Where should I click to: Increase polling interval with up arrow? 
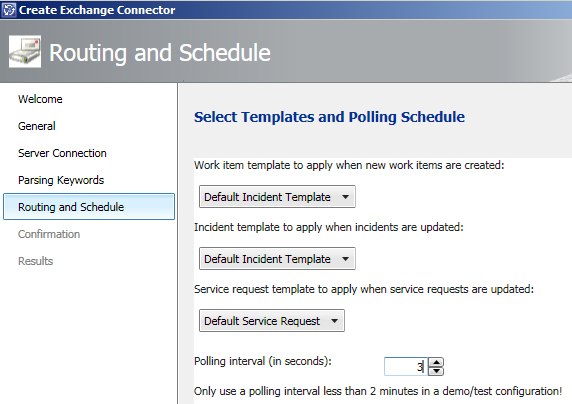click(436, 362)
